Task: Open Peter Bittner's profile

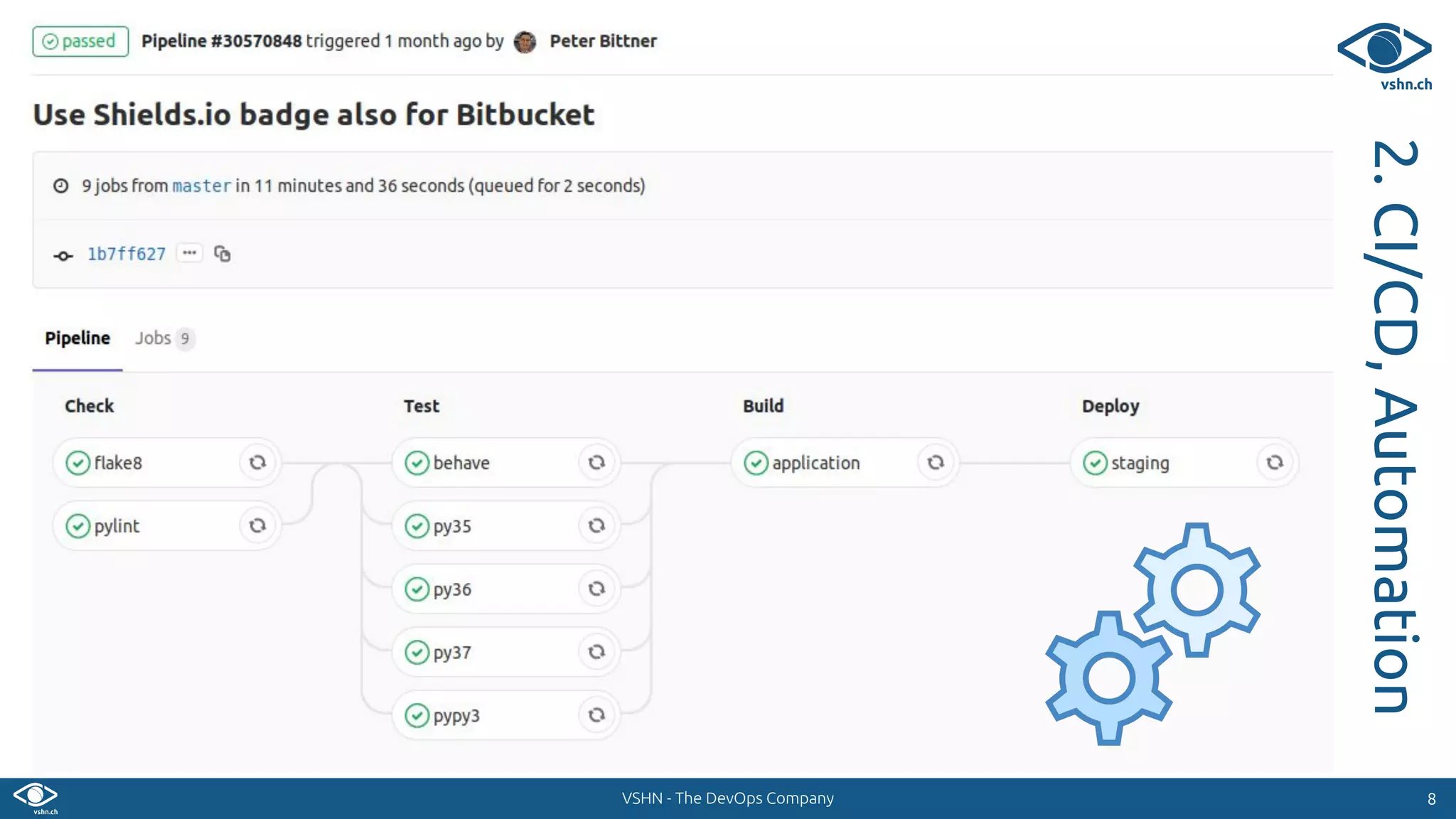Action: point(603,41)
